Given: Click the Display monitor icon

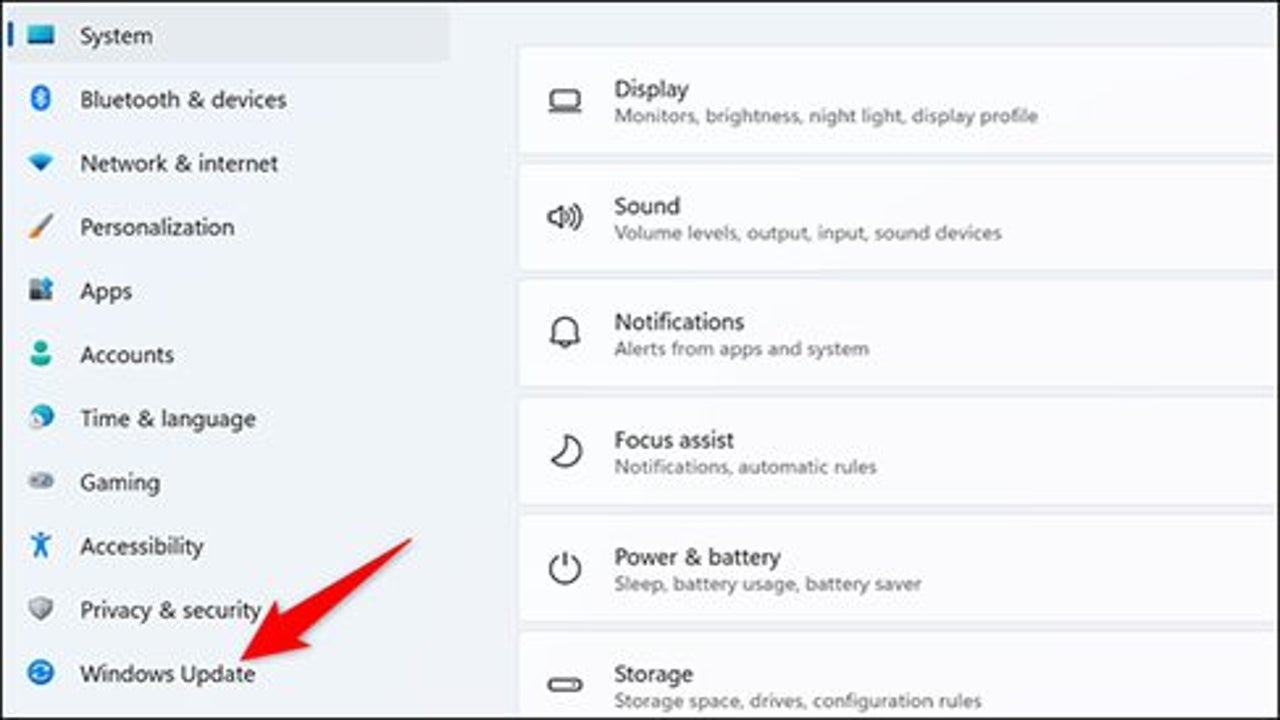Looking at the screenshot, I should [x=566, y=100].
